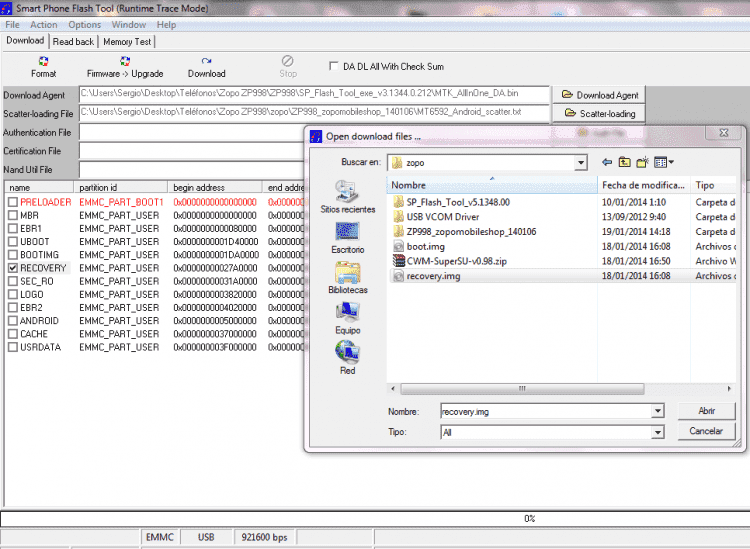Click the 0% download progress bar
The width and height of the screenshot is (750, 549).
point(375,518)
